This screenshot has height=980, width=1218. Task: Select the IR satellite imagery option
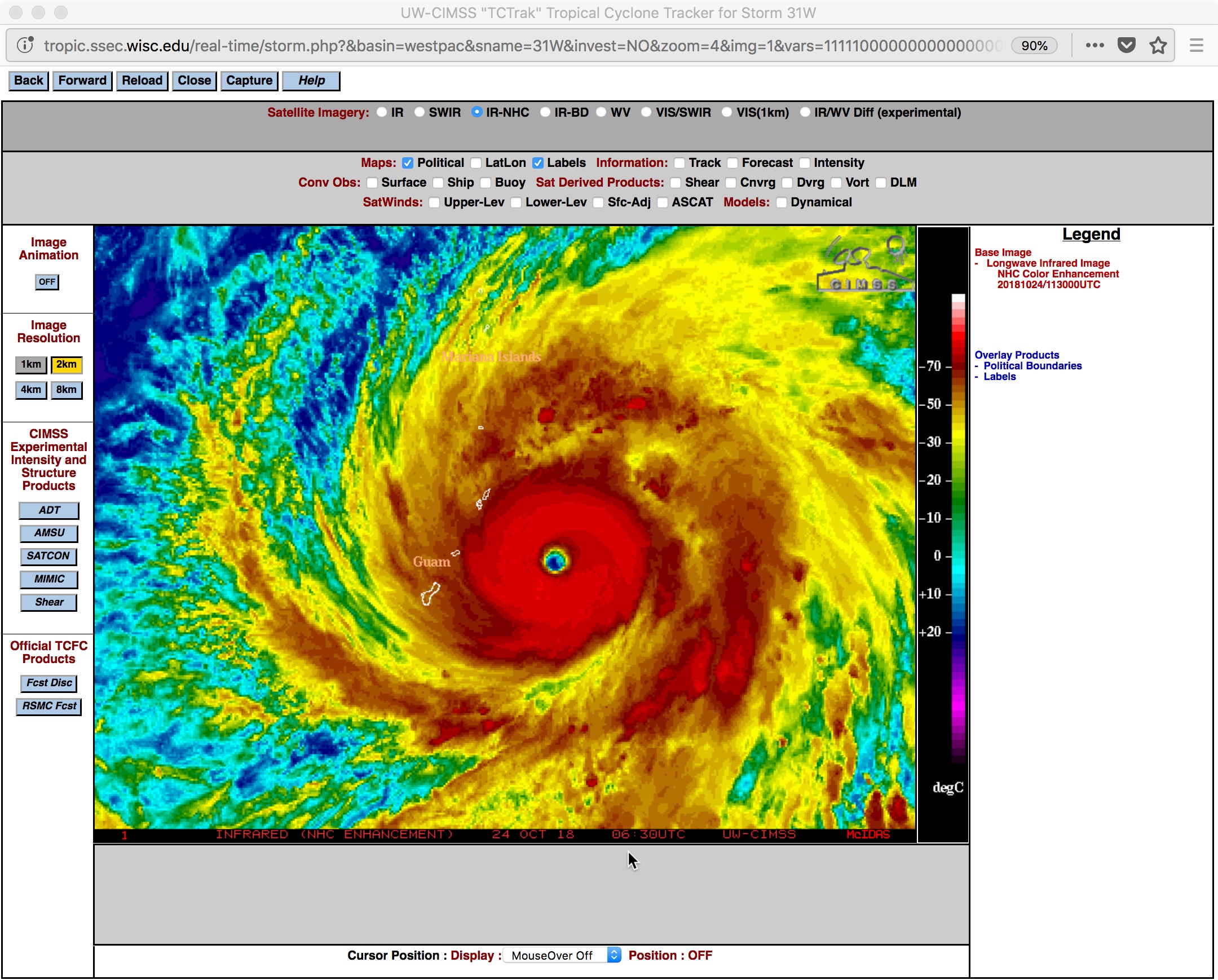point(382,112)
